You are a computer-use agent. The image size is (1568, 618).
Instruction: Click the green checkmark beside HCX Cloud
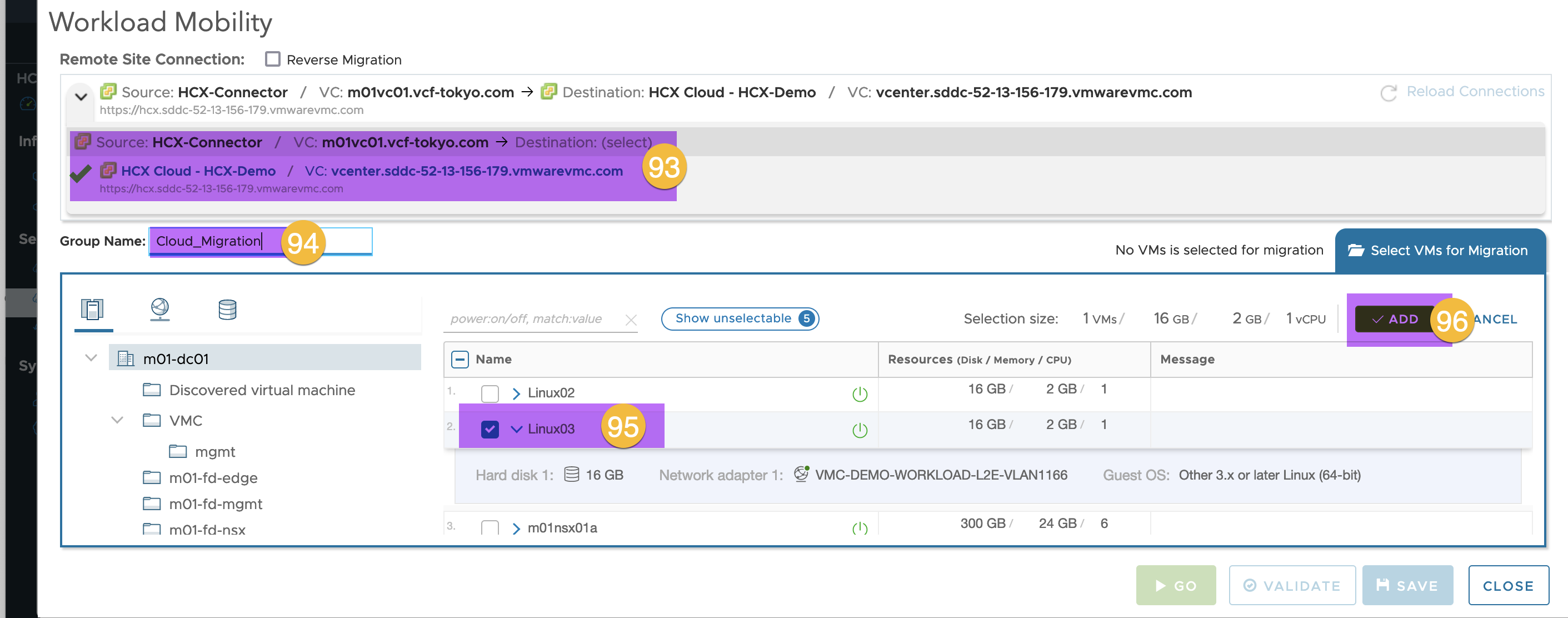[81, 173]
